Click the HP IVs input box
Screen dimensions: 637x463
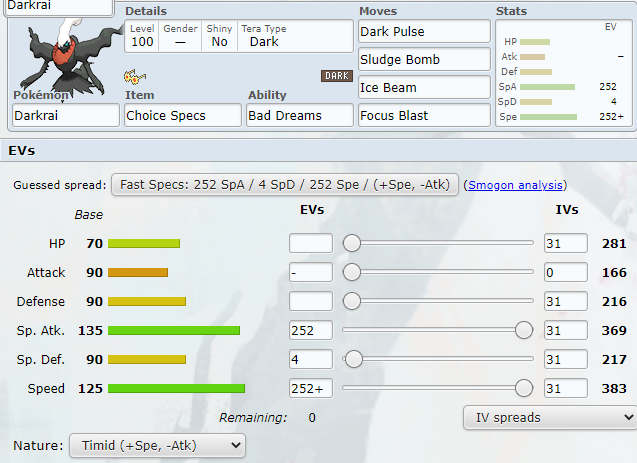tap(566, 243)
